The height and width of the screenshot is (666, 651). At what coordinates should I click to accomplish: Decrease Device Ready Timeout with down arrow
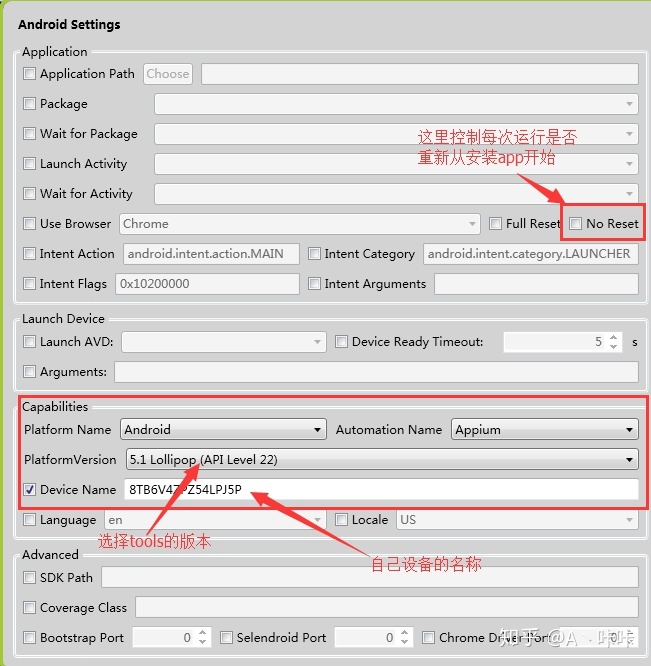pos(613,347)
